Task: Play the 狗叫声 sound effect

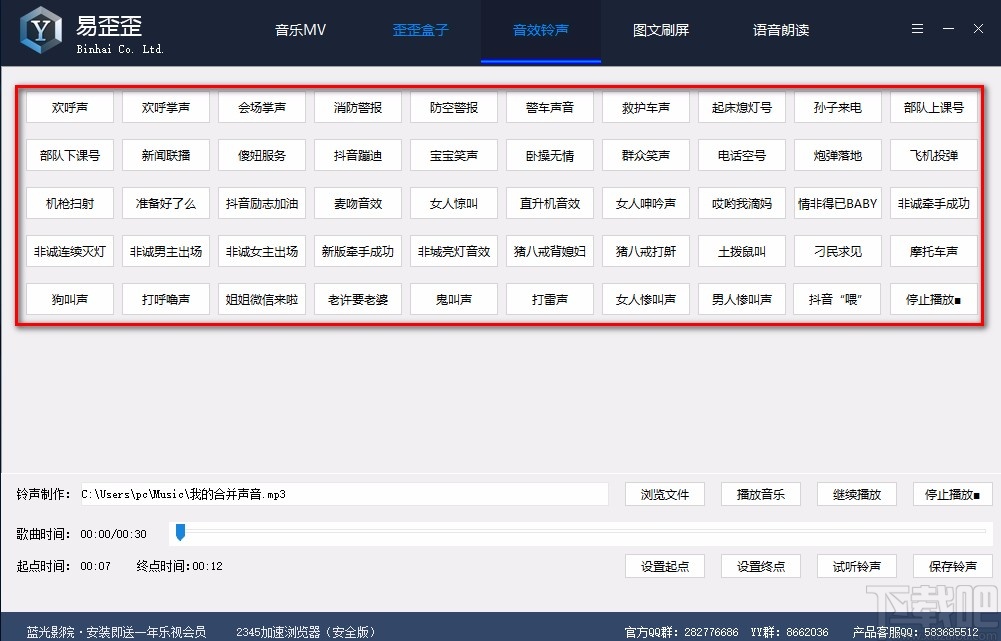Action: (69, 298)
